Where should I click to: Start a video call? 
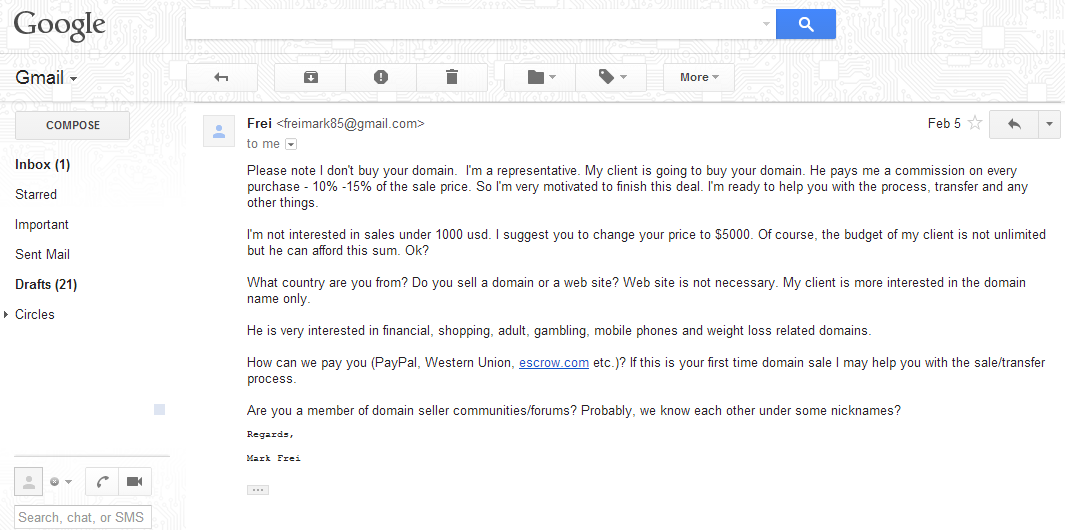[x=135, y=482]
